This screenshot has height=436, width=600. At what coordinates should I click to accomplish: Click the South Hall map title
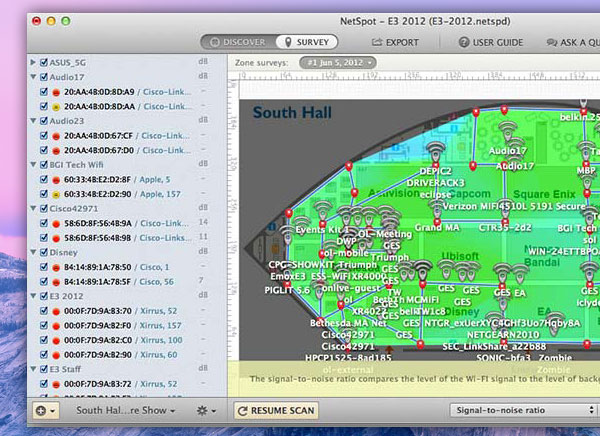292,113
